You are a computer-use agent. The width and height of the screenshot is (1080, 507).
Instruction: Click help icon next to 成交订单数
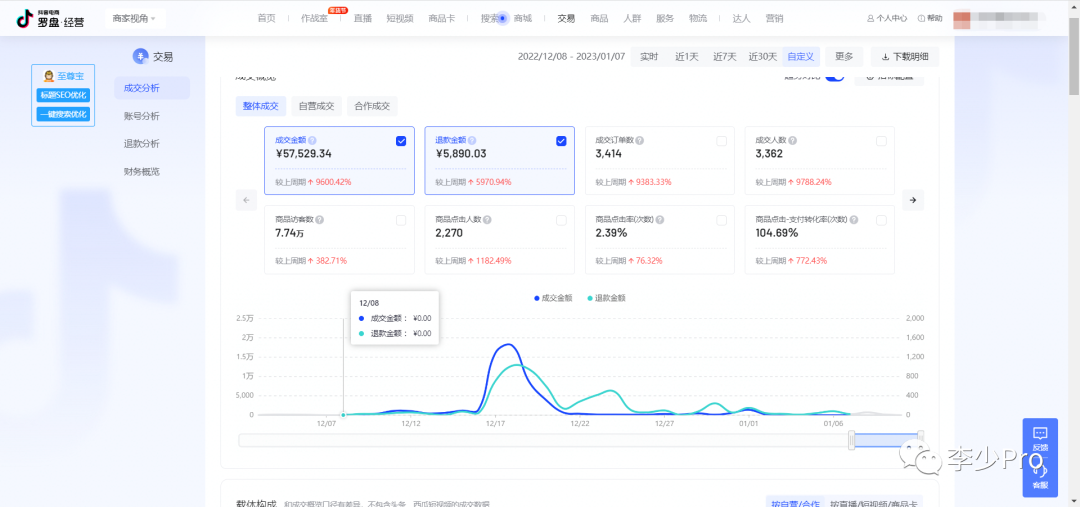640,140
